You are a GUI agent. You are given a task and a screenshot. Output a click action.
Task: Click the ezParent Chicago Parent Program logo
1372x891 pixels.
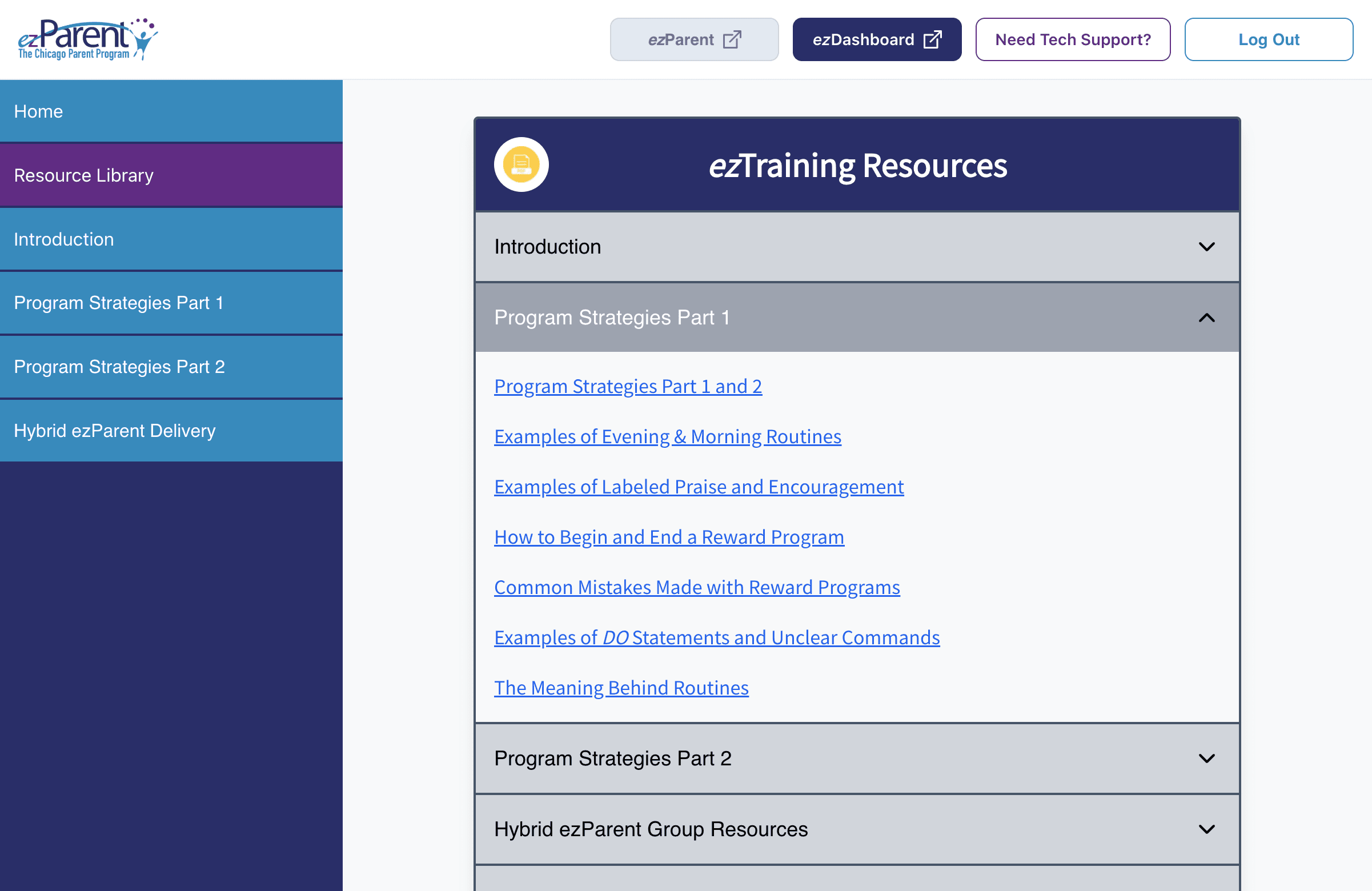[88, 39]
